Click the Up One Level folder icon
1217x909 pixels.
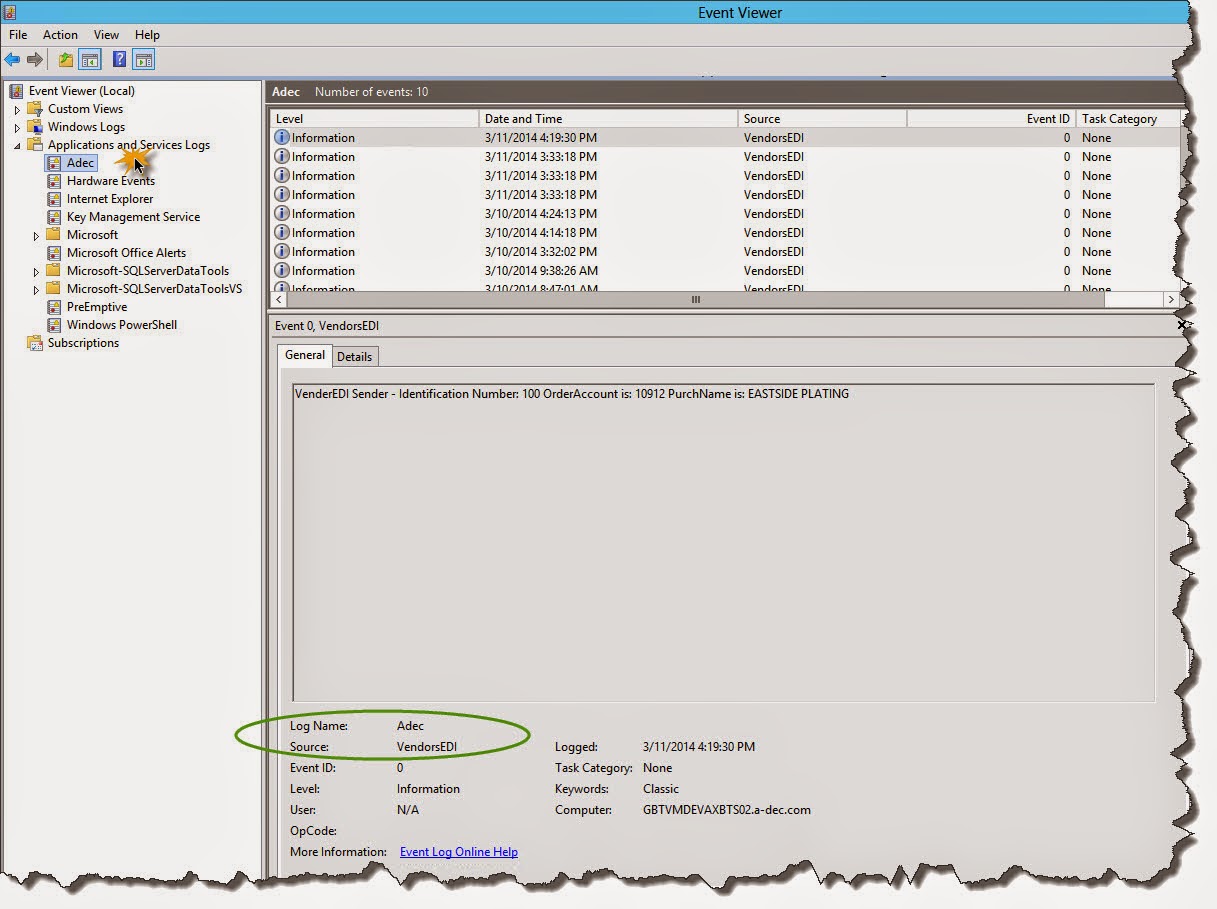[x=66, y=60]
